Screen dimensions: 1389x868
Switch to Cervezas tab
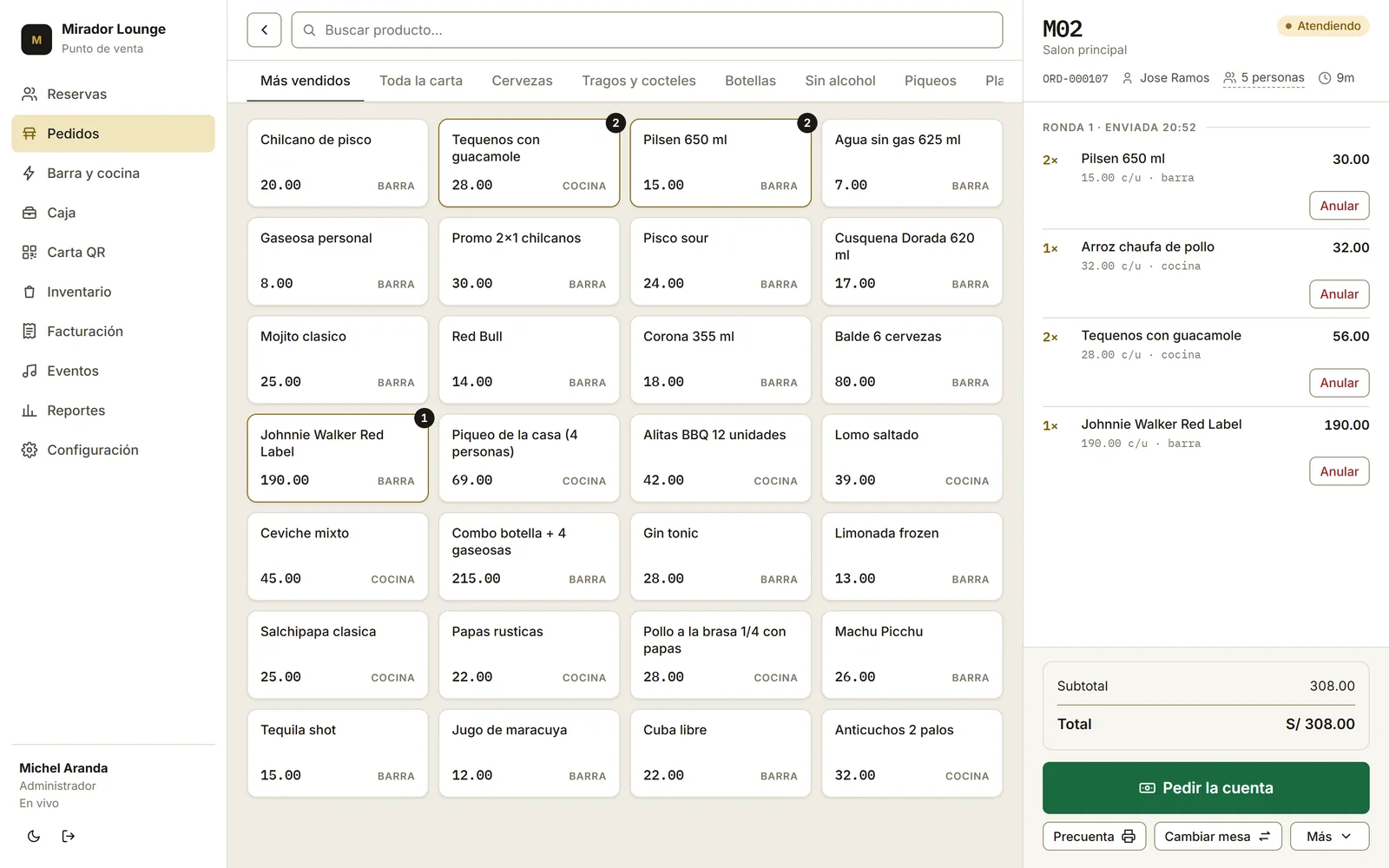[x=522, y=81]
